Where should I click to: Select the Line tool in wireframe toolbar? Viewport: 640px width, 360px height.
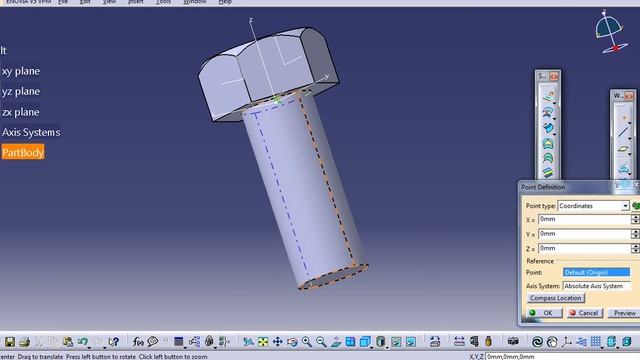(623, 132)
